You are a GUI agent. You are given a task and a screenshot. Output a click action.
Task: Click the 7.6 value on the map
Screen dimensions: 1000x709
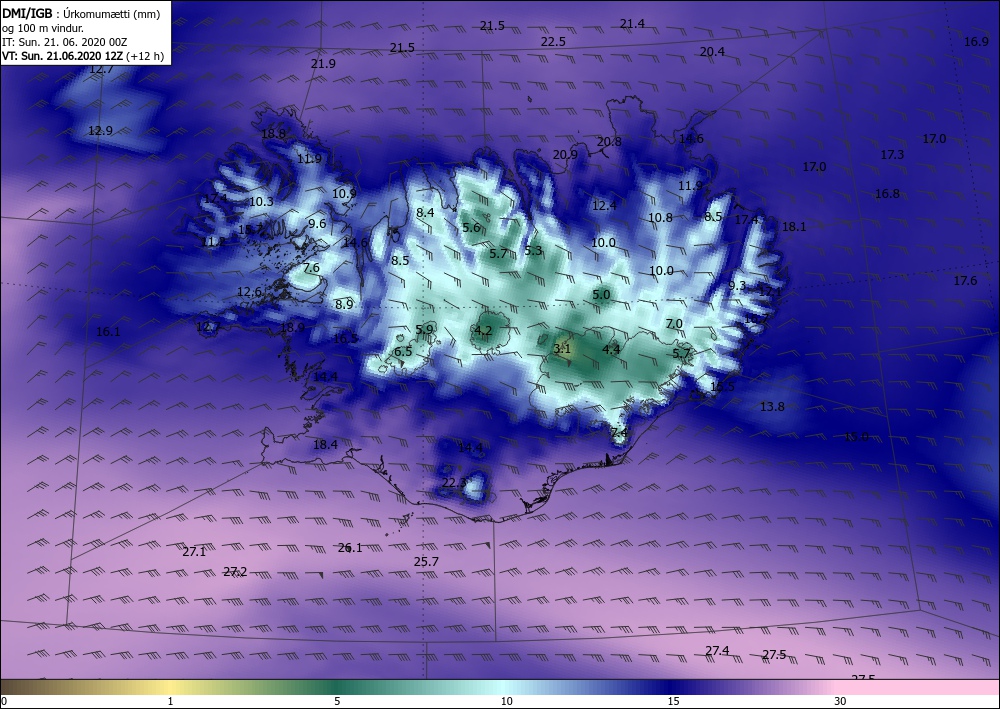(x=311, y=268)
